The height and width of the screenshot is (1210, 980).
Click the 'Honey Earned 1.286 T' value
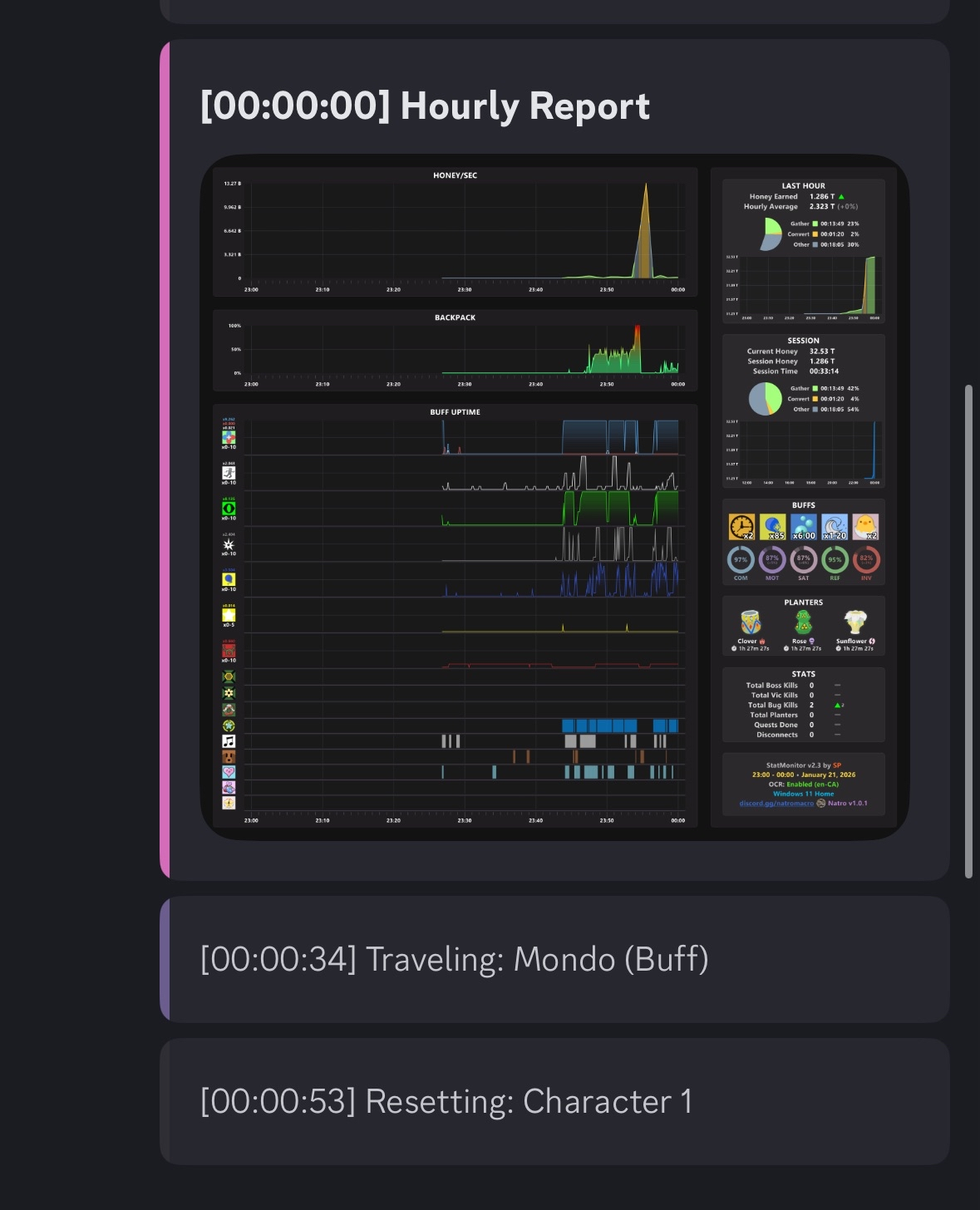822,197
